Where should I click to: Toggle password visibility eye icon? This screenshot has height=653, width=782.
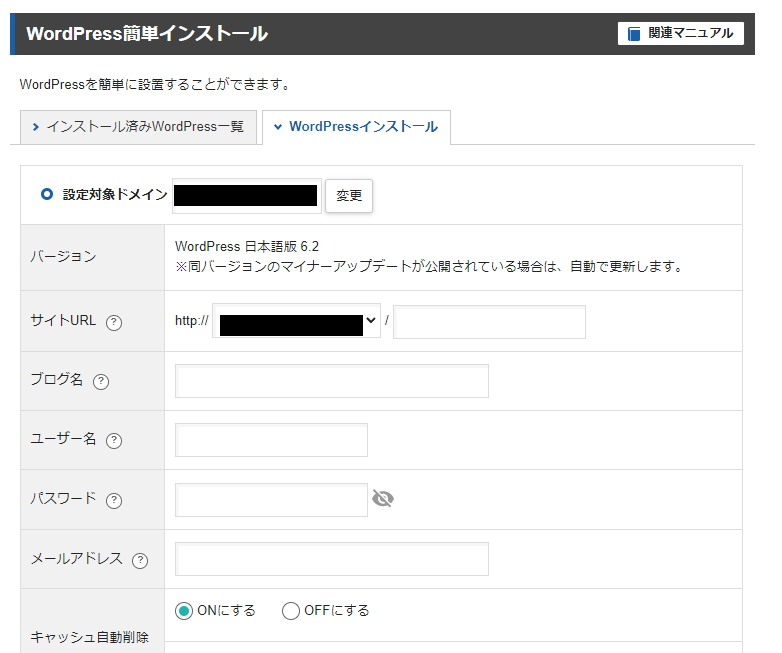tap(383, 498)
